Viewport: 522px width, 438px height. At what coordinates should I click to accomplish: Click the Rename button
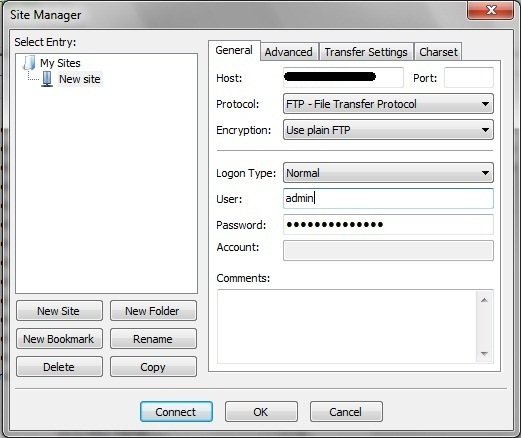(153, 339)
